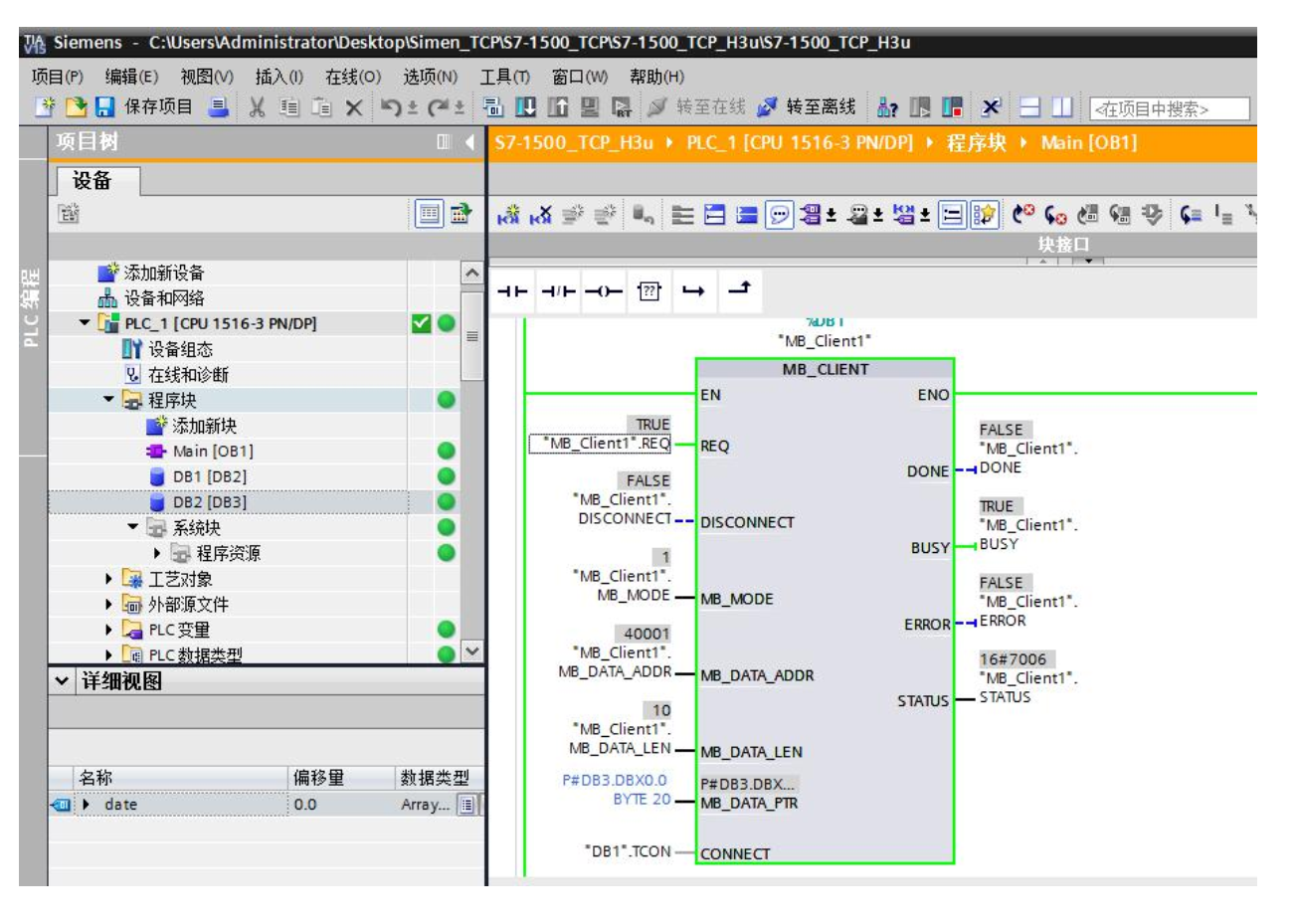
Task: Collapse the project tree with left arrow
Action: click(x=470, y=143)
